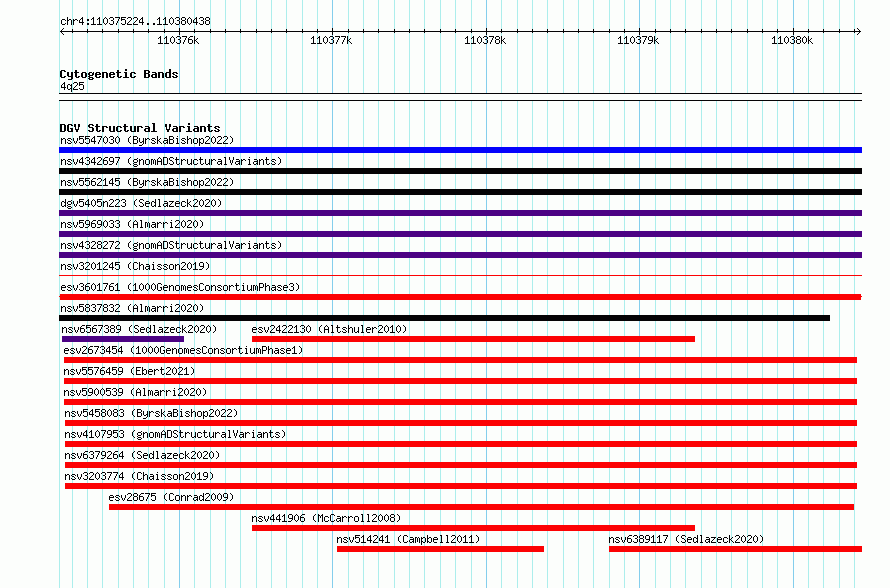Open nsv514241 (Campbell2011) label
This screenshot has width=890, height=588.
(x=408, y=539)
